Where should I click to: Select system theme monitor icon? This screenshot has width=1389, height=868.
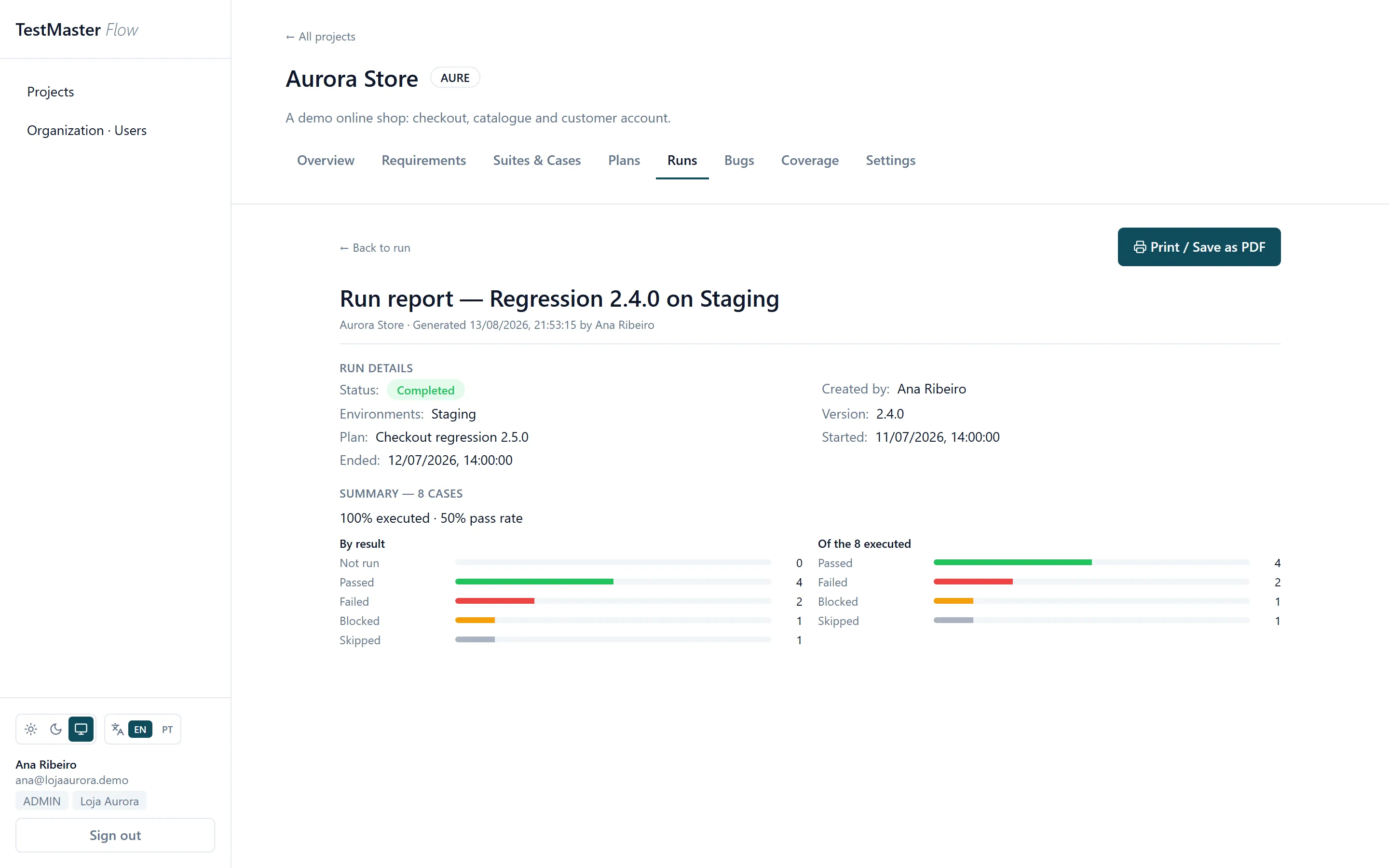pos(81,729)
